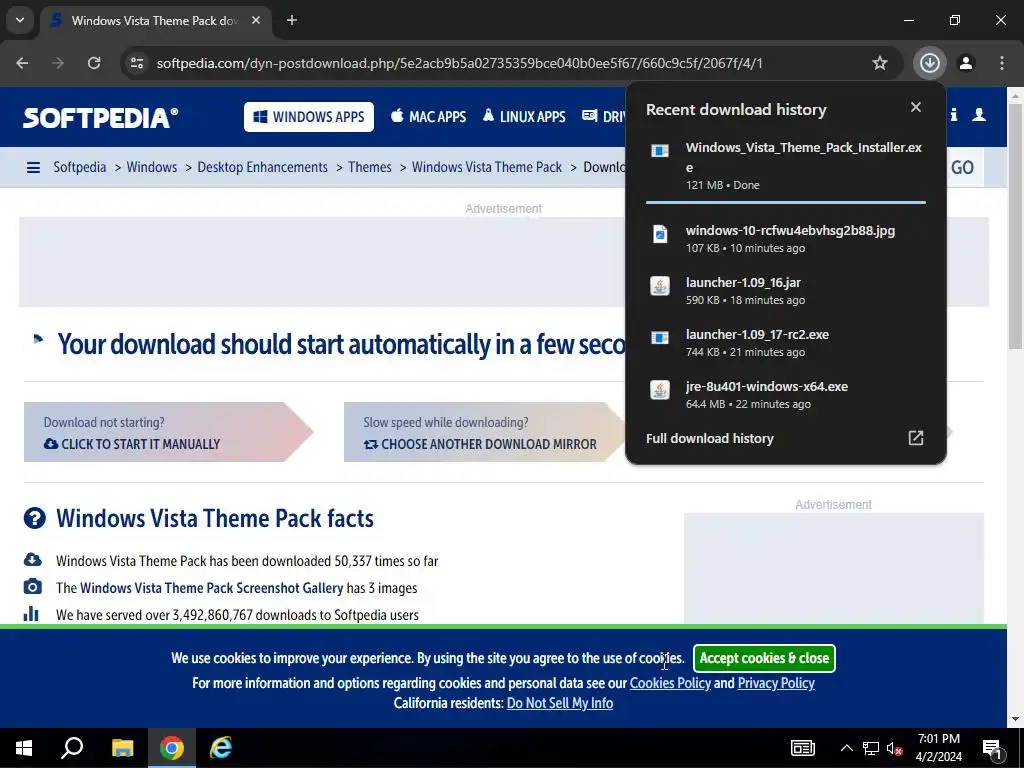Select WINDOWS APPS navigation tab
Screen dimensions: 1024x768
click(x=309, y=117)
